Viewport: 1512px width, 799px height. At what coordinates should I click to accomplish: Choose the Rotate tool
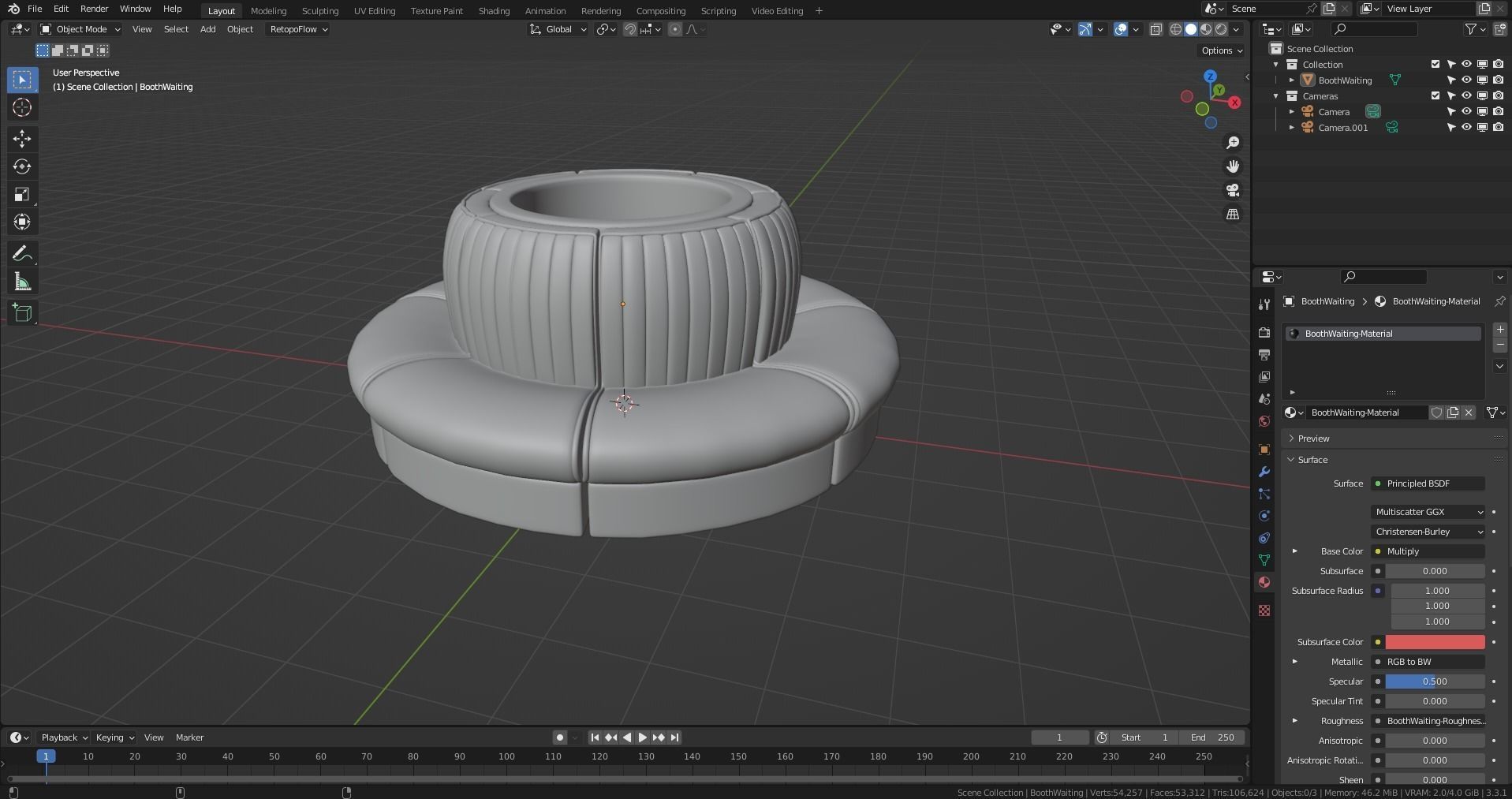pyautogui.click(x=22, y=166)
